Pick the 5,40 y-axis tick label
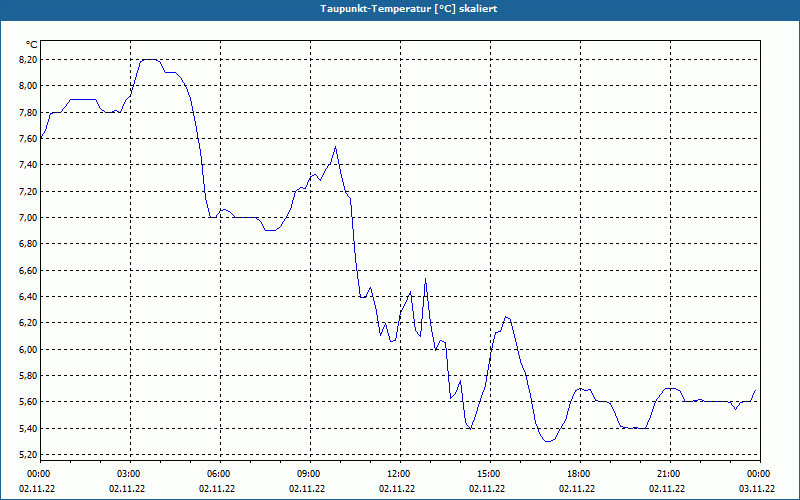Viewport: 800px width, 500px height. pyautogui.click(x=27, y=428)
